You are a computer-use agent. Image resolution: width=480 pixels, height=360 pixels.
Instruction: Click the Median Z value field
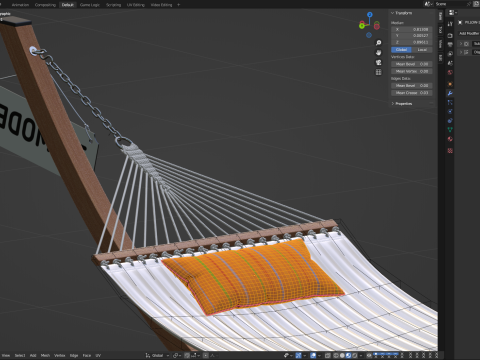click(x=412, y=42)
